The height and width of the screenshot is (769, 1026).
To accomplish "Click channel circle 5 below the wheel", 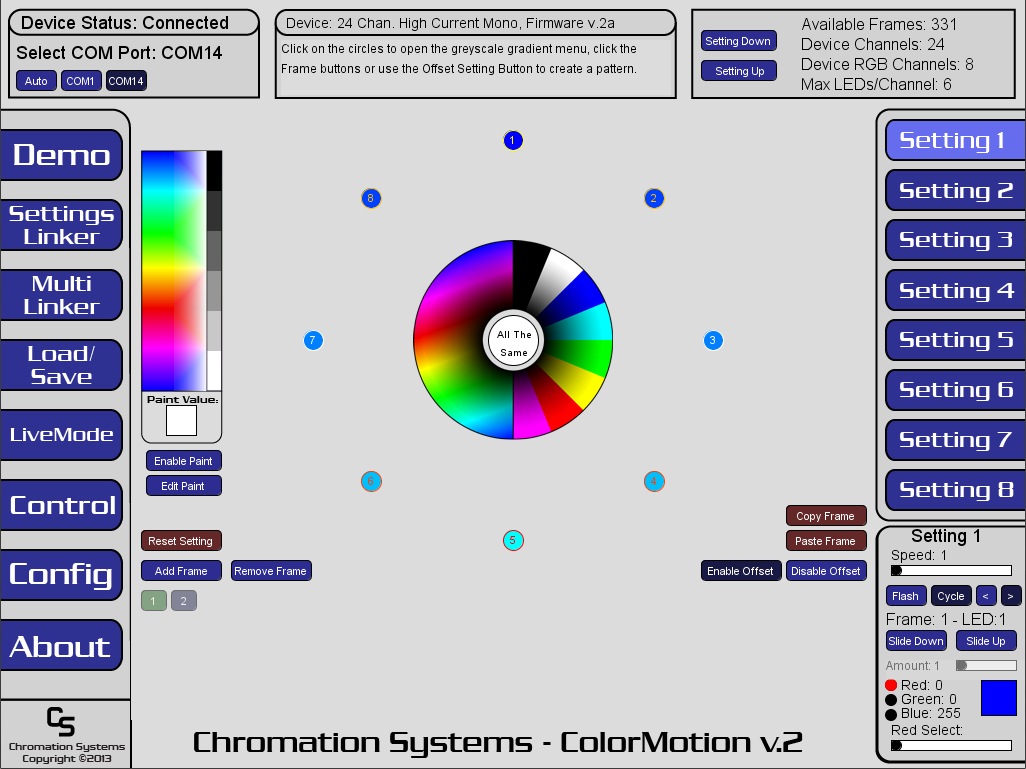I will click(x=513, y=540).
